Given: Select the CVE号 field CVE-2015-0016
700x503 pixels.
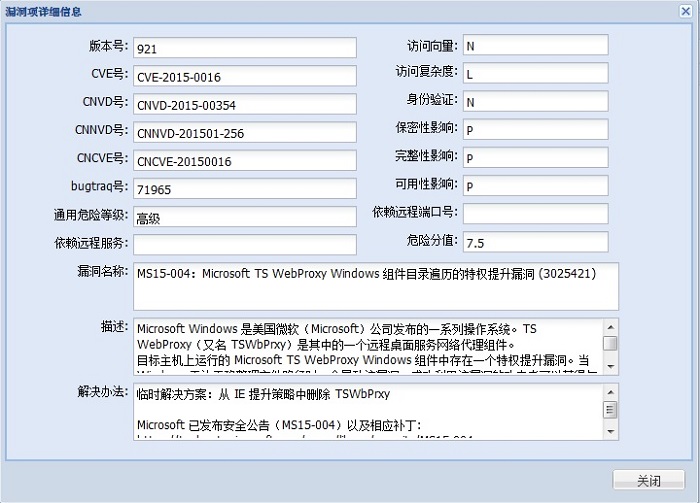Looking at the screenshot, I should pyautogui.click(x=245, y=76).
